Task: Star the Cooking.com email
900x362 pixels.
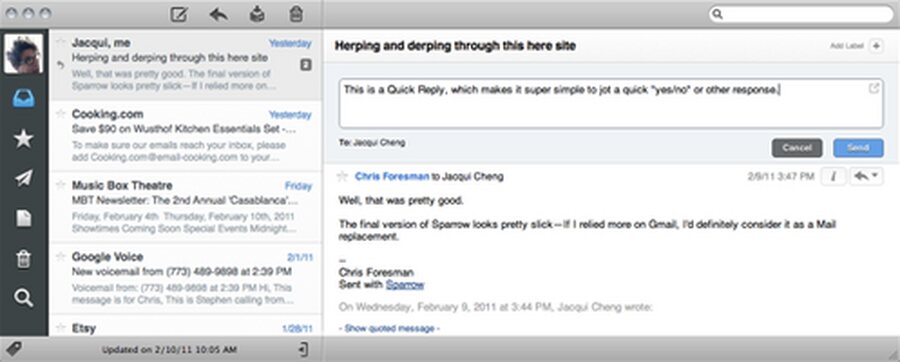Action: click(60, 114)
